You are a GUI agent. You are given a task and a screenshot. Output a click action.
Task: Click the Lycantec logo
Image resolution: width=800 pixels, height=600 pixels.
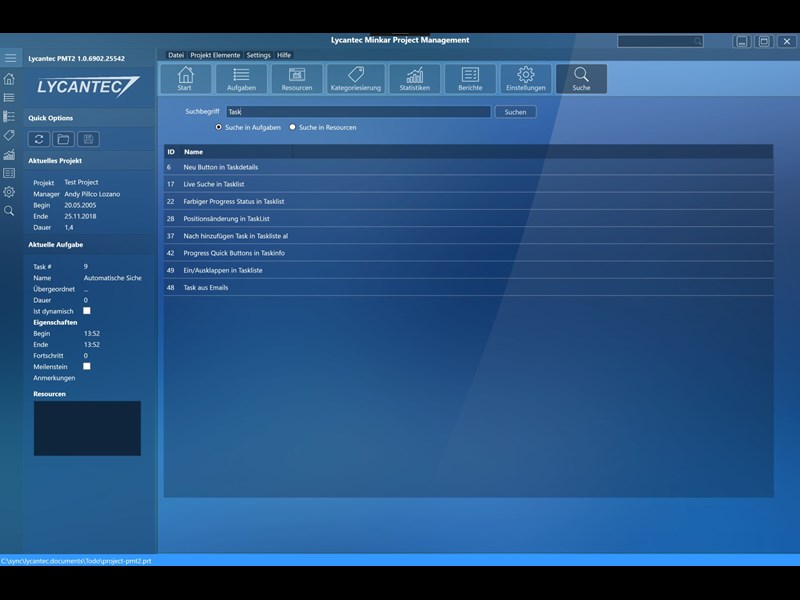coord(88,87)
